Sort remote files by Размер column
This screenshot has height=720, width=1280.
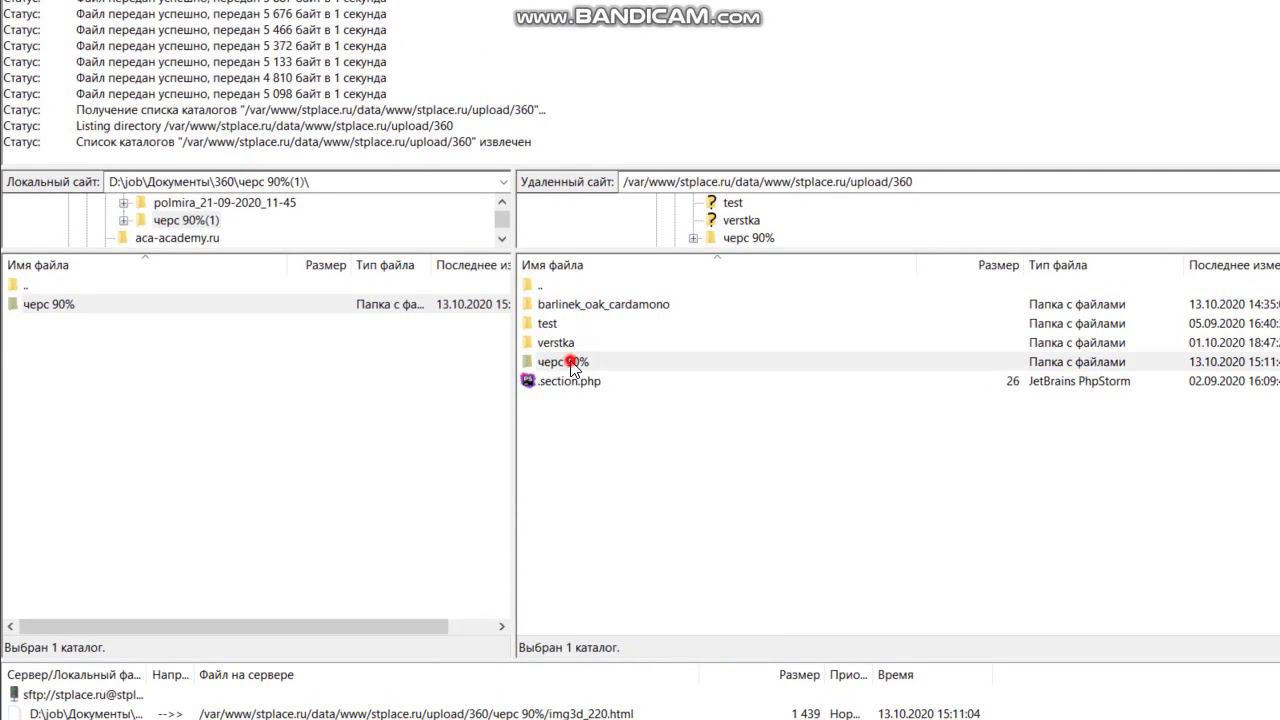point(970,265)
